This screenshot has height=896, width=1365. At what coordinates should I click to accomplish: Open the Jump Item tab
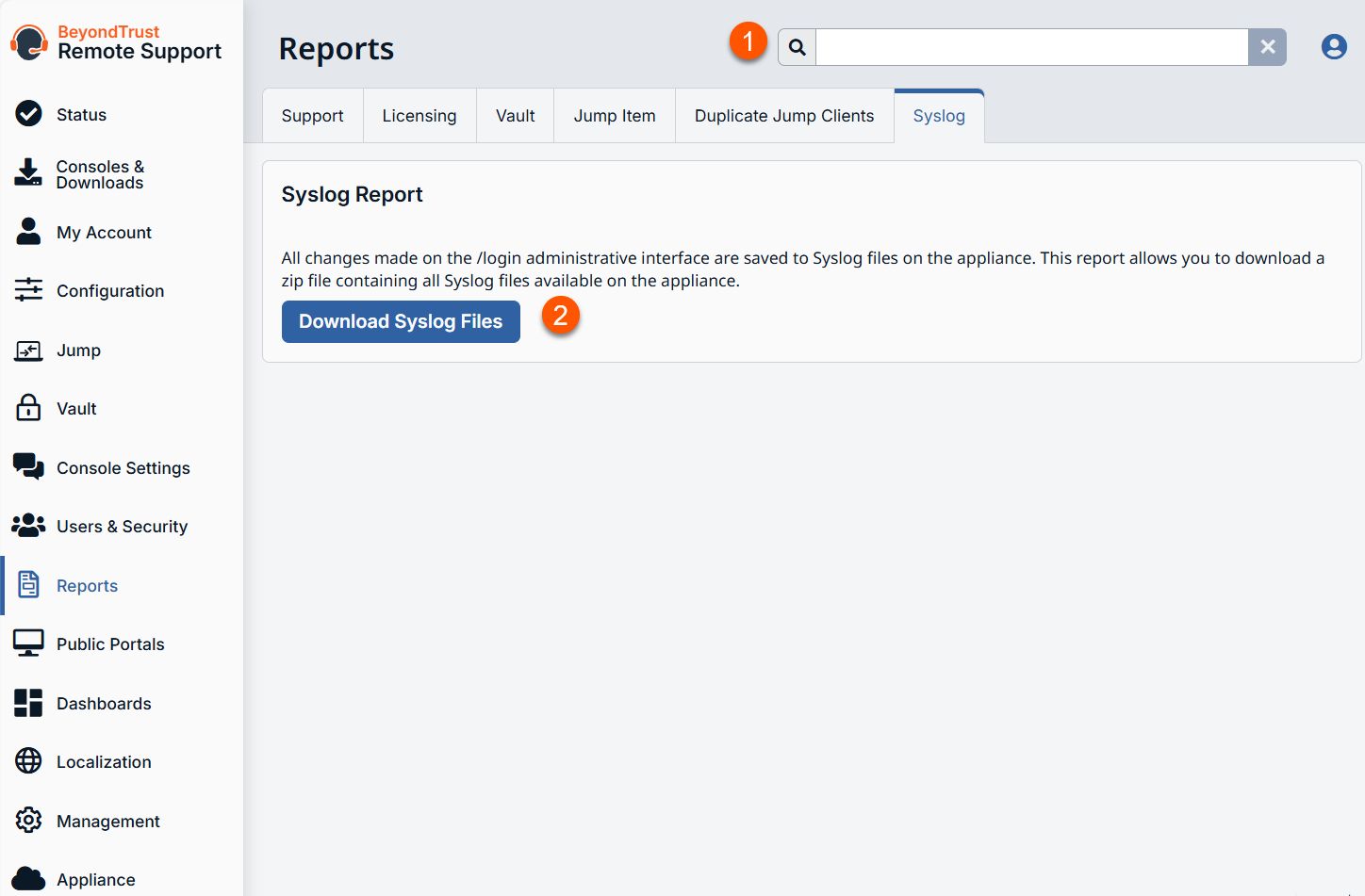[615, 116]
